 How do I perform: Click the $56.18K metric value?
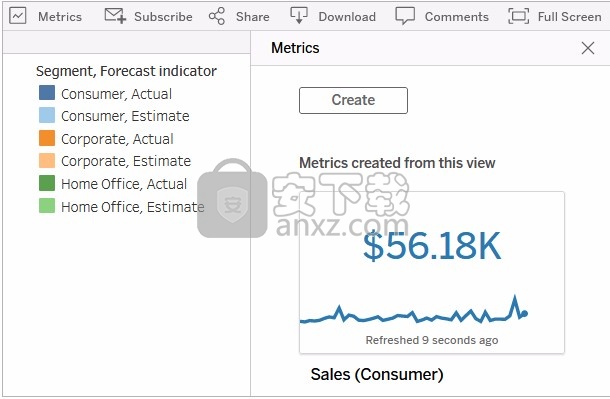432,246
